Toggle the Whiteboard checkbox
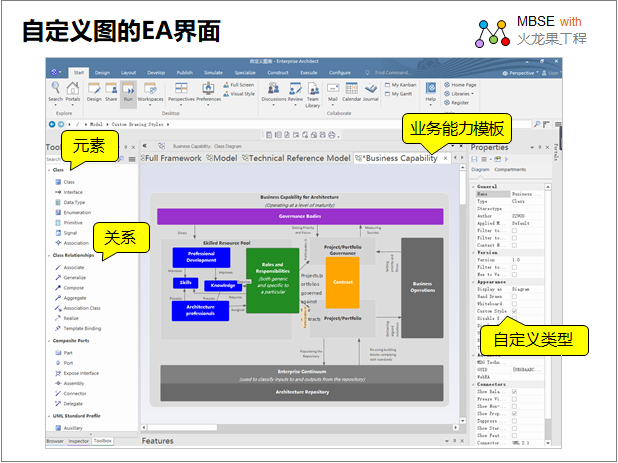 514,304
